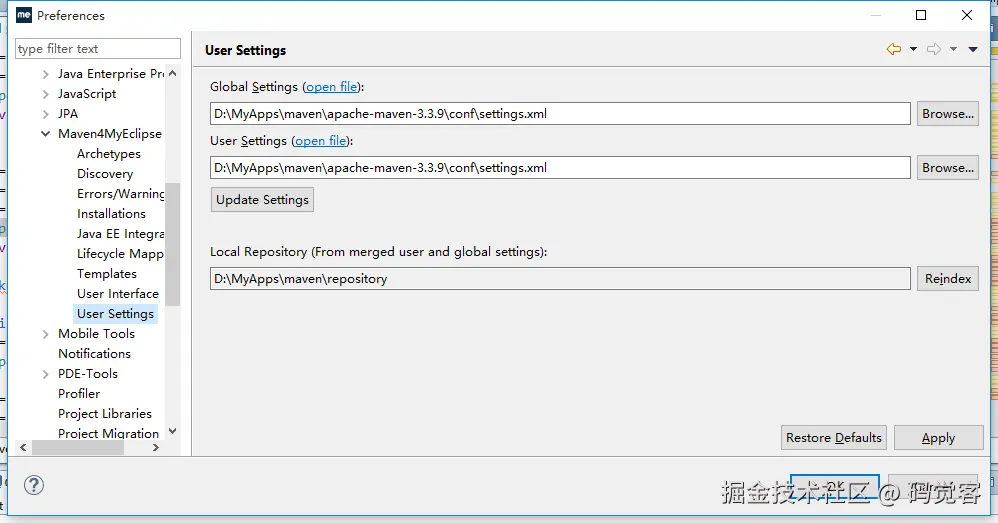Select Mobile Tools in the tree
Image resolution: width=998 pixels, height=523 pixels.
pyautogui.click(x=96, y=333)
